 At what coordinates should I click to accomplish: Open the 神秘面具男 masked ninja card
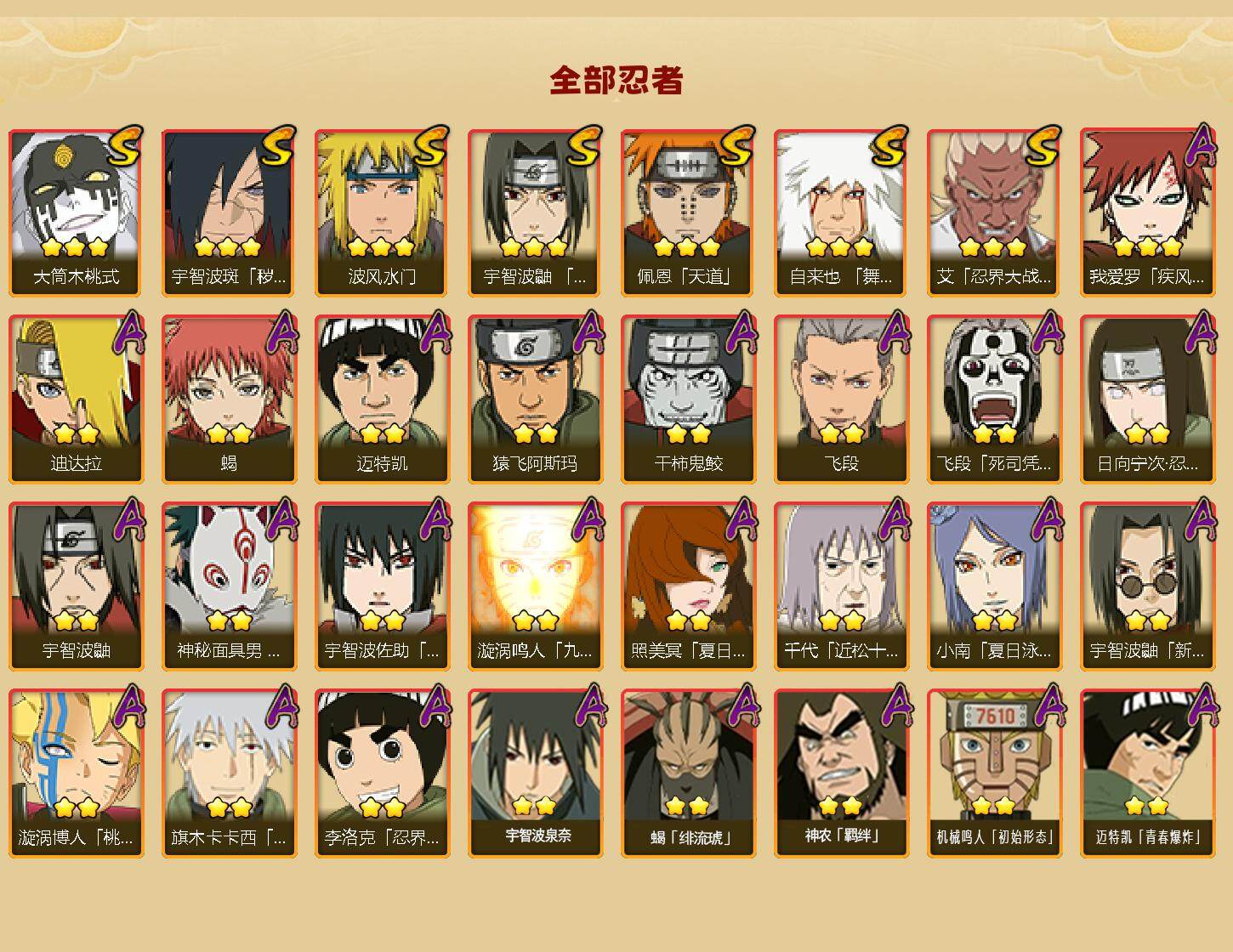pyautogui.click(x=230, y=586)
